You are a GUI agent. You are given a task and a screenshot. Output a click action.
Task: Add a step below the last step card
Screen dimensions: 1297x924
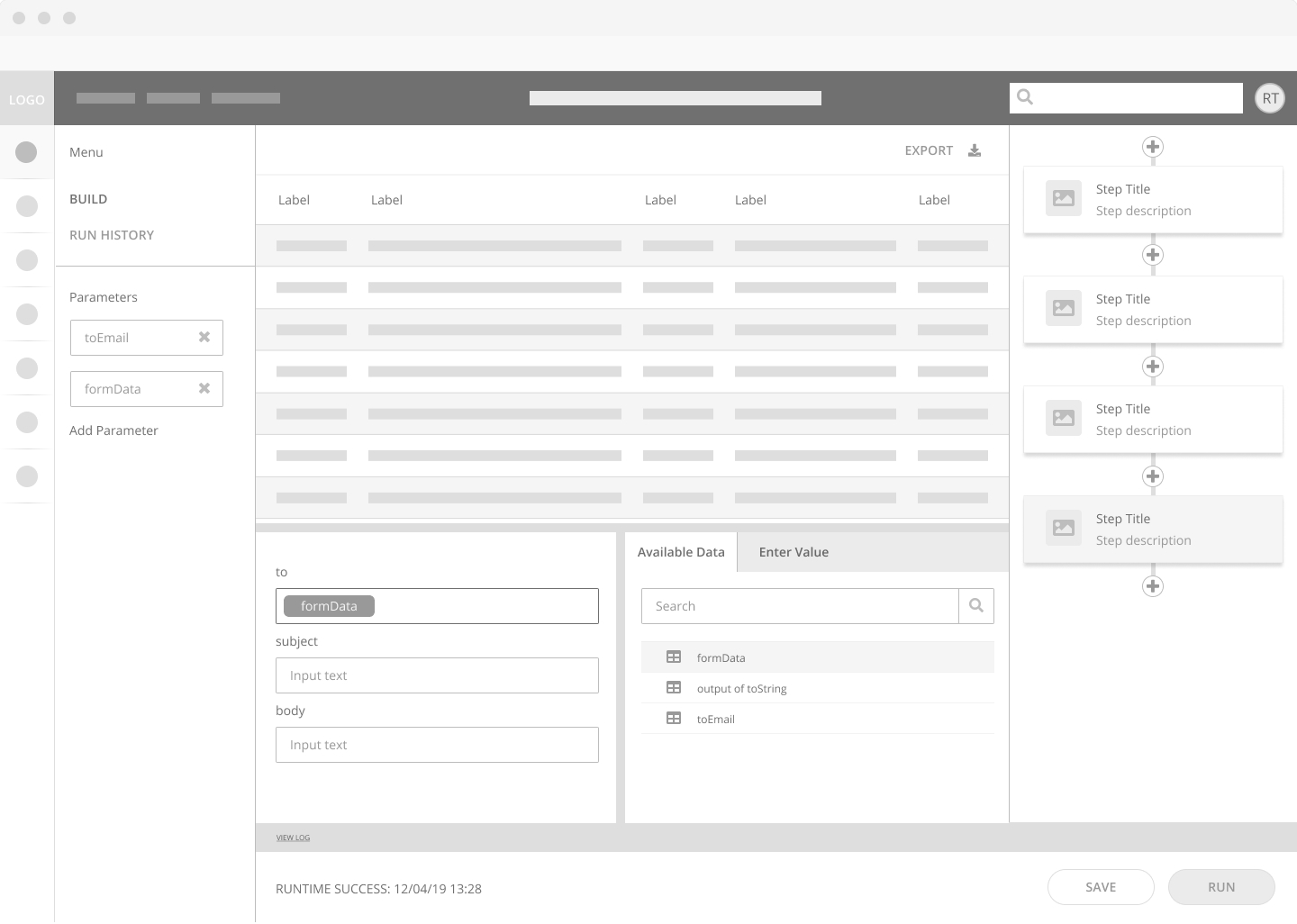pyautogui.click(x=1153, y=586)
